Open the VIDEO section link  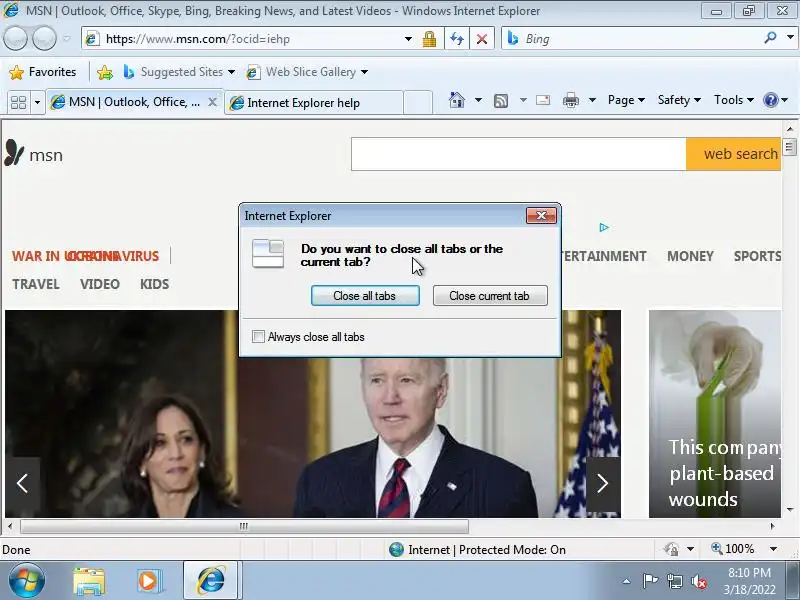pyautogui.click(x=99, y=284)
